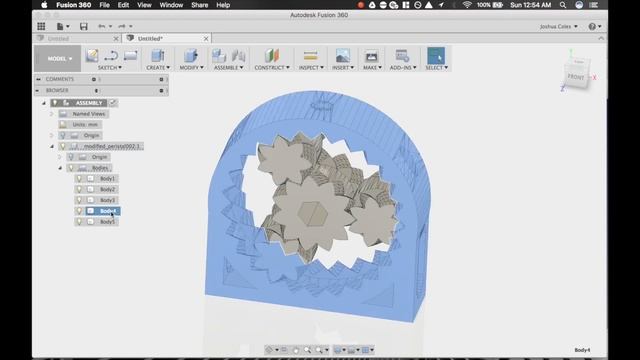
Task: Open the INSPECT dropdown menu
Action: tap(311, 67)
